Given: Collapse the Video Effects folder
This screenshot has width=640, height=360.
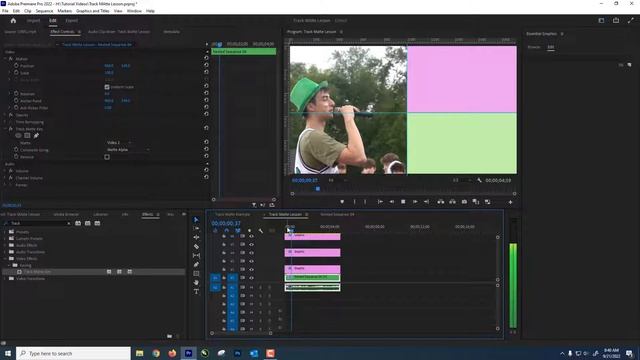Looking at the screenshot, I should 5,259.
